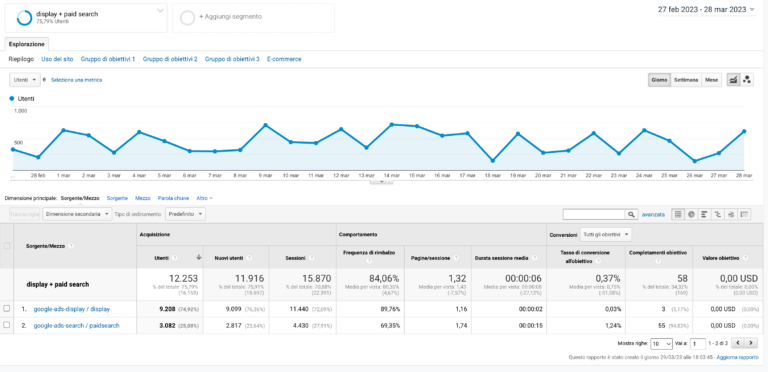Open the Tutti gli obiettivi dropdown
Screen dimensions: 768x372
coord(605,235)
